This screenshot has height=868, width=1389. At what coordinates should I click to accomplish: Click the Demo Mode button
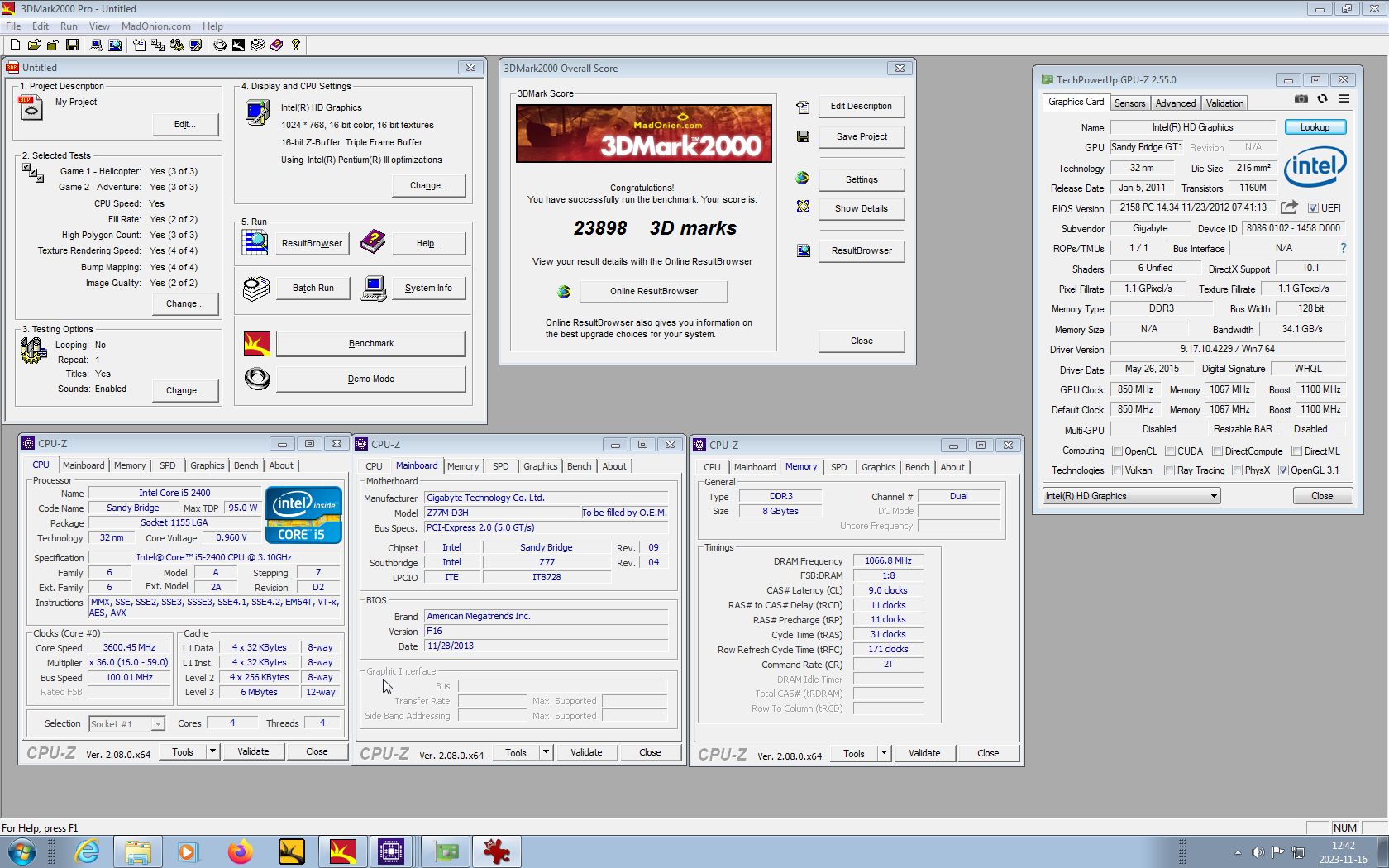coord(370,379)
